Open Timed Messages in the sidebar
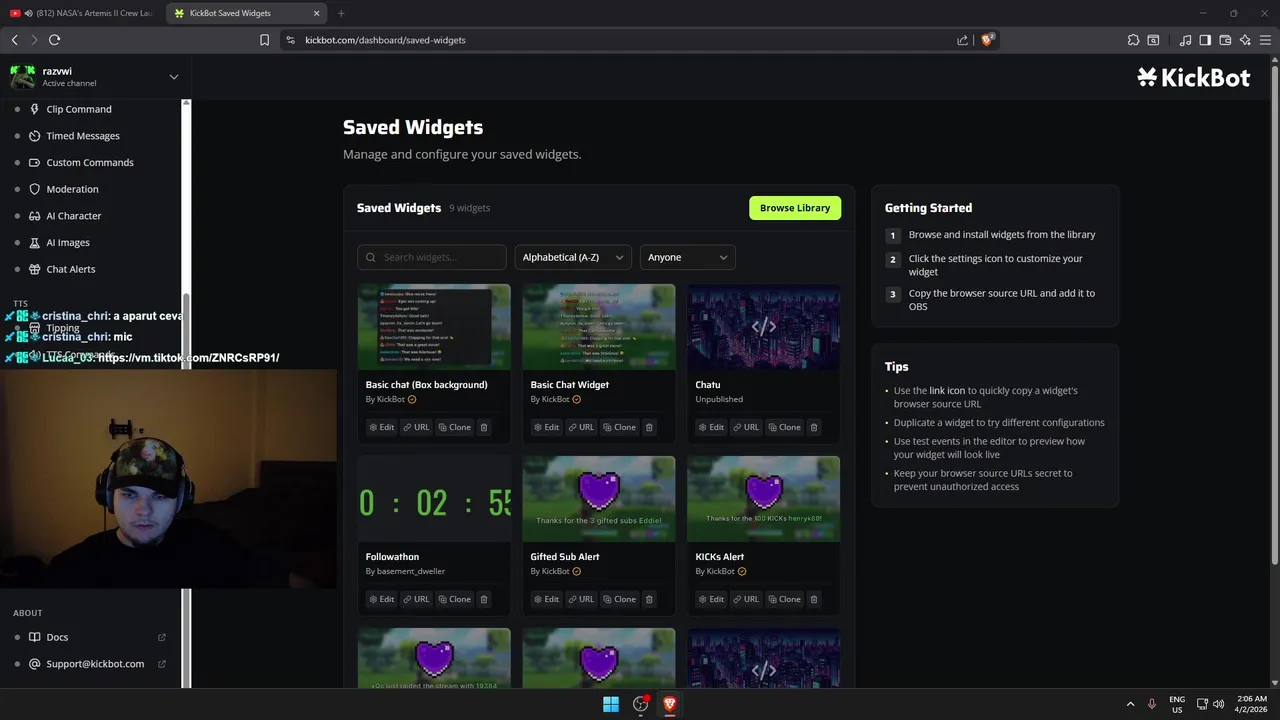The height and width of the screenshot is (720, 1280). [83, 136]
